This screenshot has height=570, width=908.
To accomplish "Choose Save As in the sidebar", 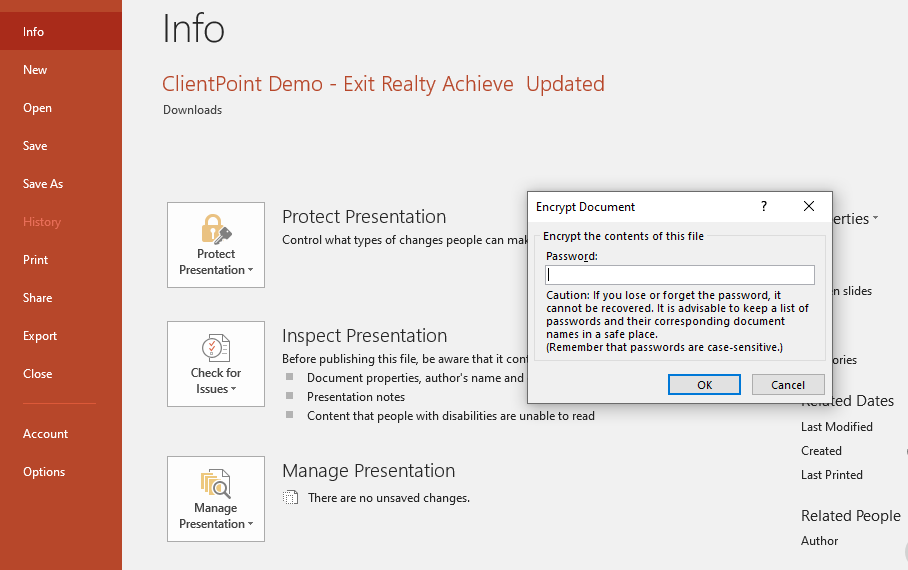I will 61,184.
